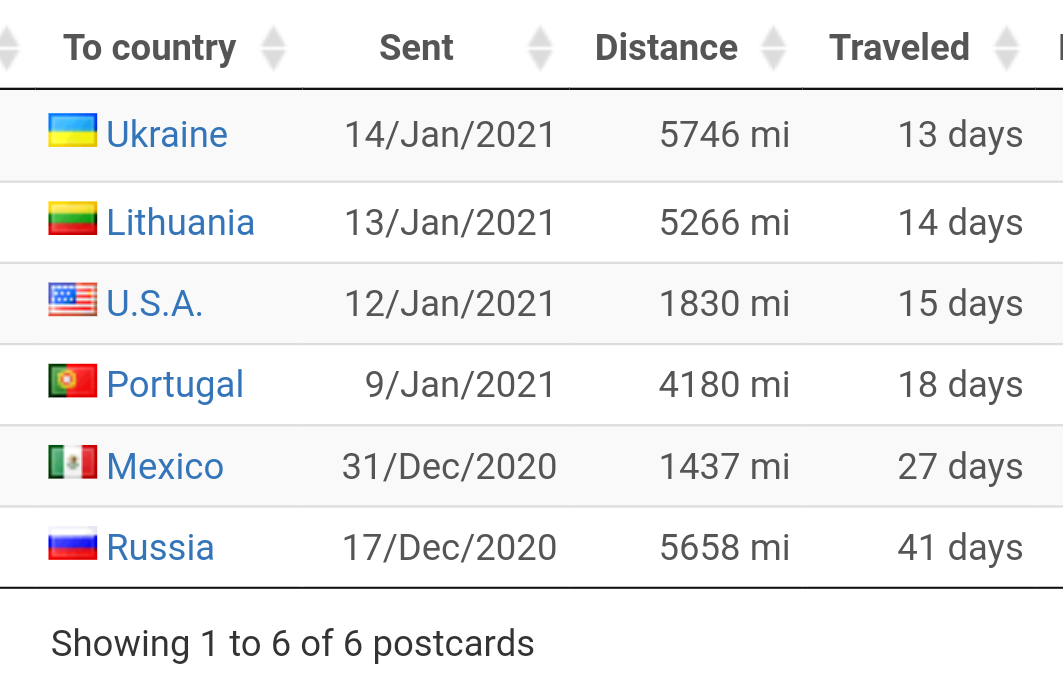This screenshot has height=693, width=1063.
Task: Click the U.S.A. flag icon
Action: click(x=73, y=300)
